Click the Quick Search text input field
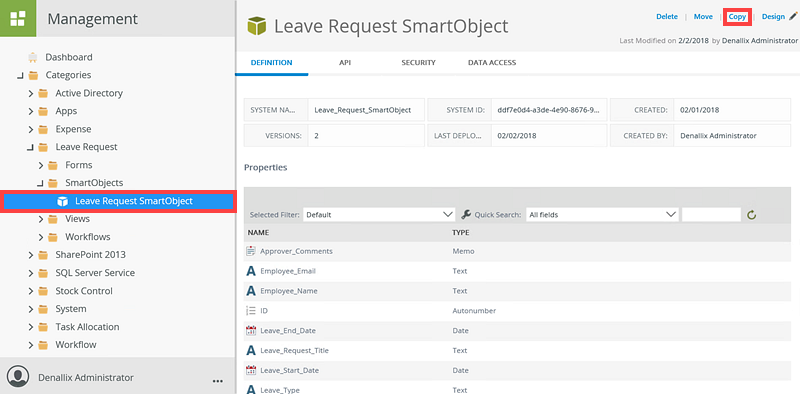This screenshot has height=394, width=800. (711, 215)
